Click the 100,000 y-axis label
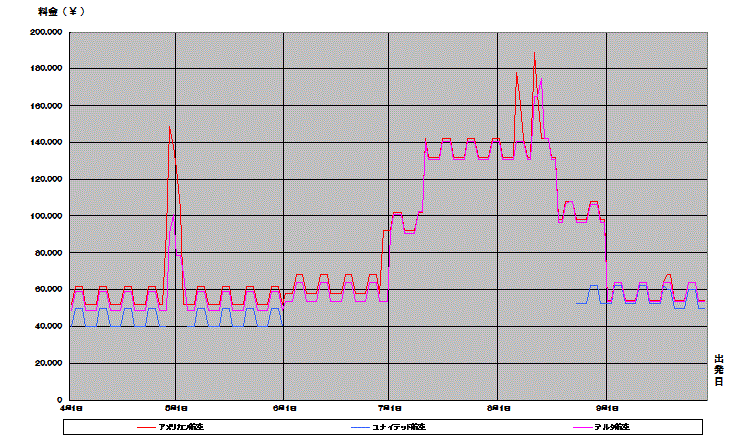 pos(47,216)
